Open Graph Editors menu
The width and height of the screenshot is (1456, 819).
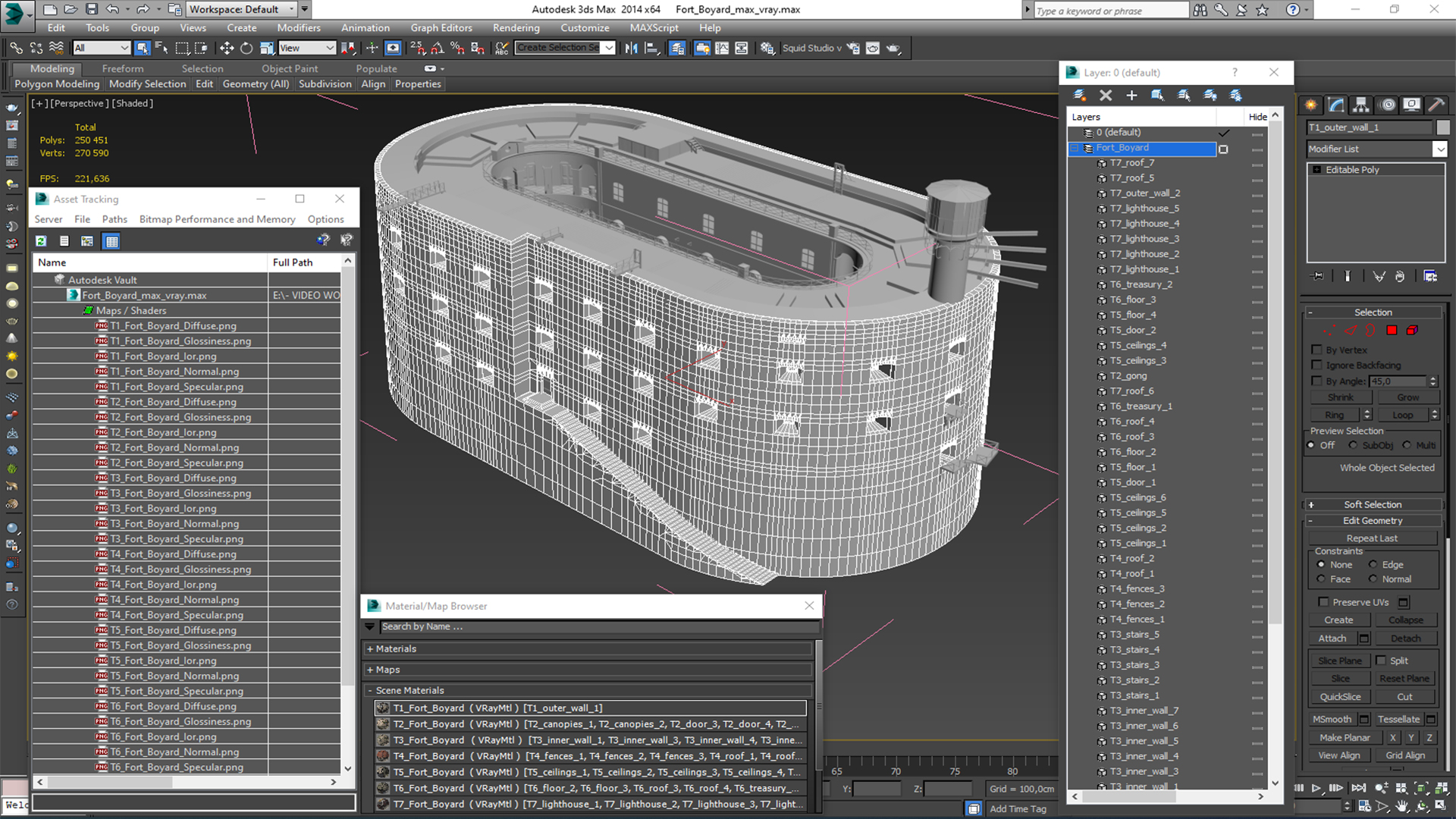(441, 28)
